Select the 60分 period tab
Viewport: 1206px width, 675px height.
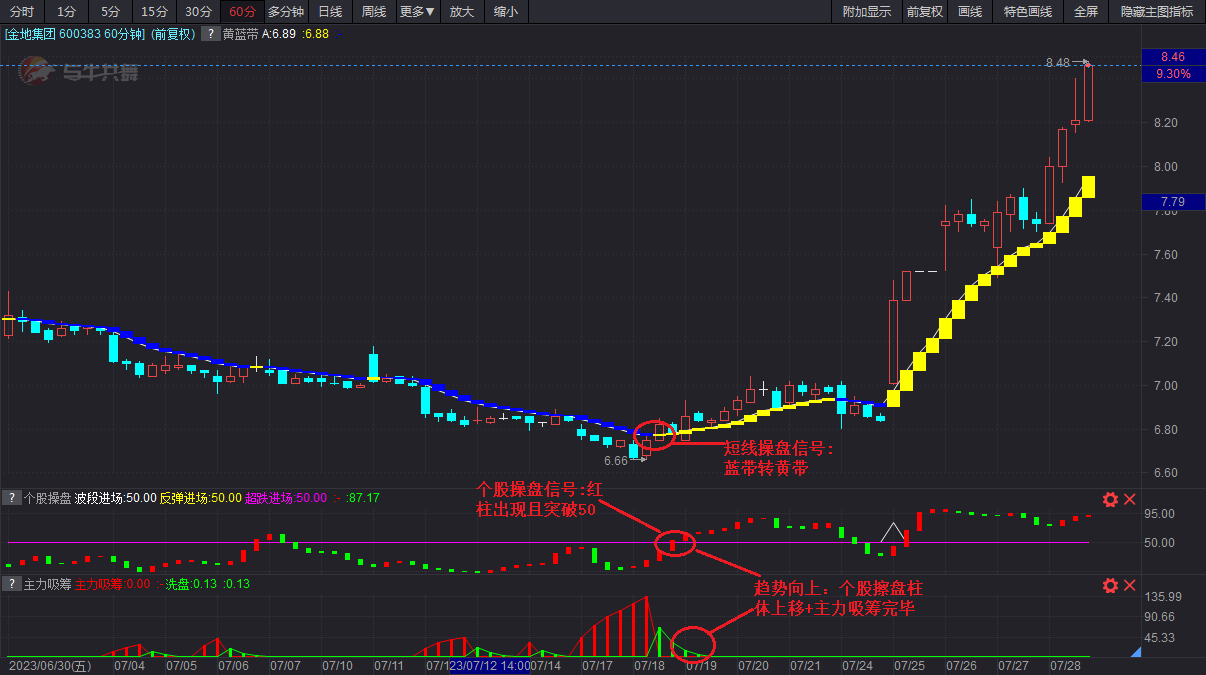pos(242,12)
